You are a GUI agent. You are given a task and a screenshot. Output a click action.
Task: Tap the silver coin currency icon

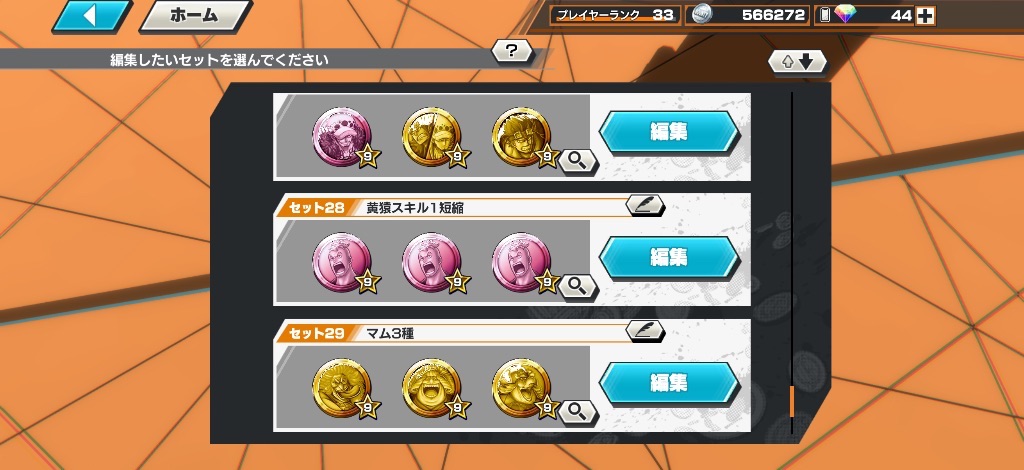click(702, 15)
